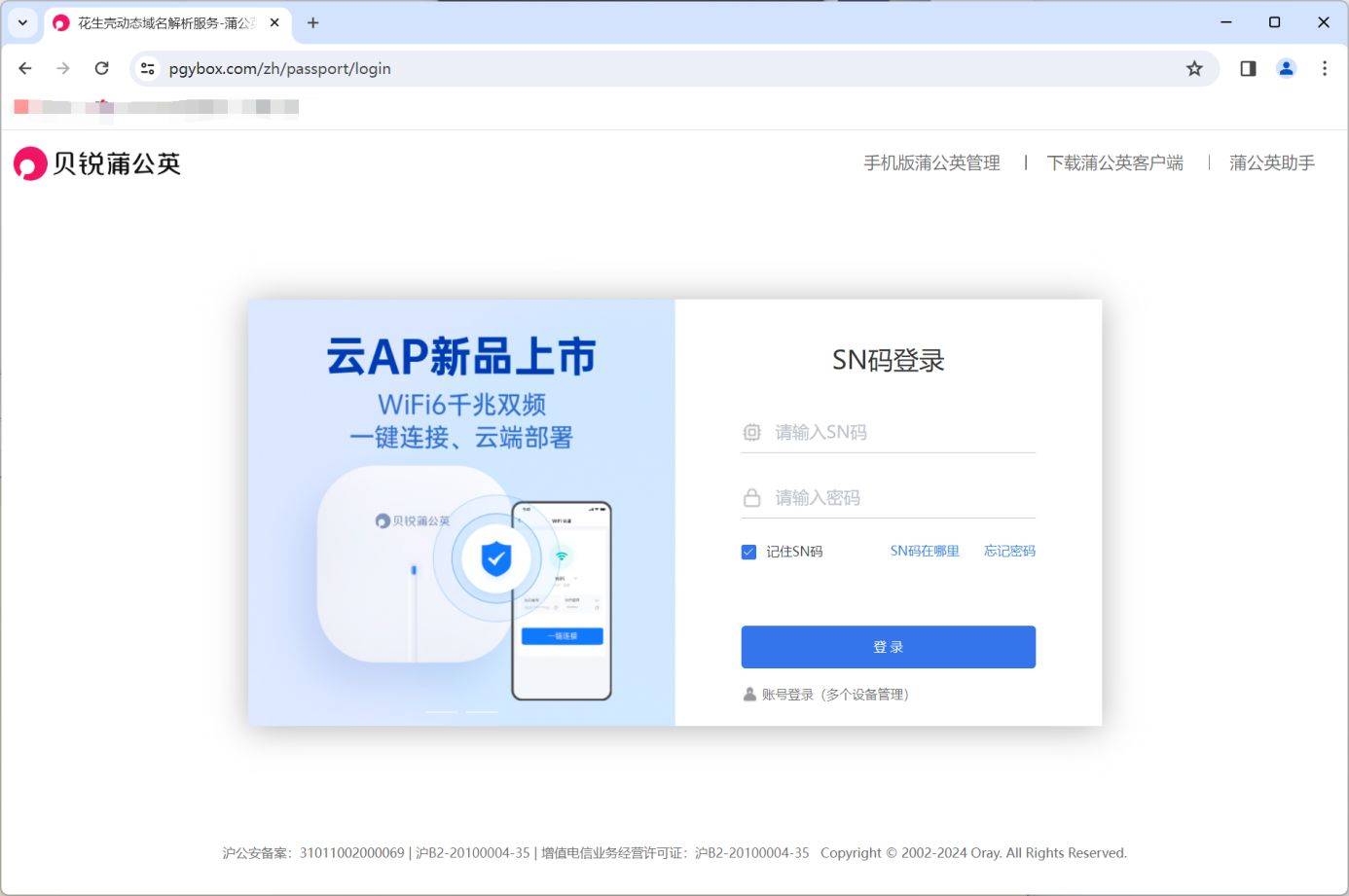Viewport: 1349px width, 896px height.
Task: Click the address bar URL pgybox.com/zh/passport/login
Action: click(280, 68)
